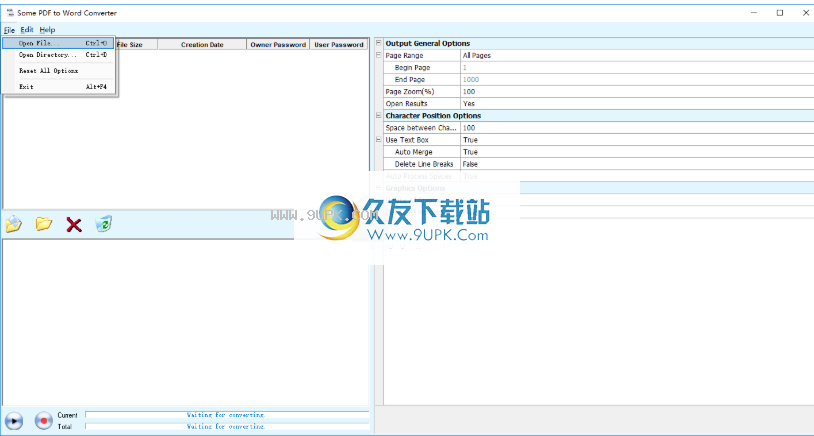Maximize the converter window
This screenshot has width=814, height=436.
(780, 13)
